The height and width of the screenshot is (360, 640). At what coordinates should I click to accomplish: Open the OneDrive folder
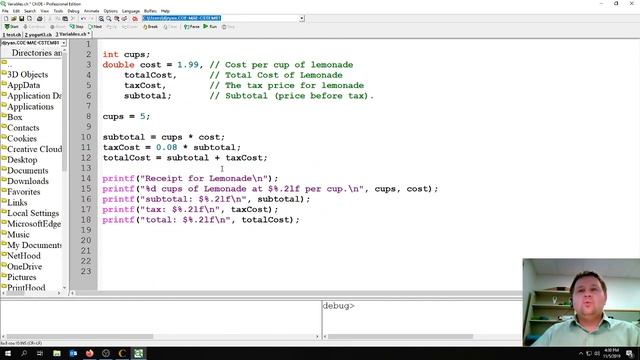click(x=24, y=266)
